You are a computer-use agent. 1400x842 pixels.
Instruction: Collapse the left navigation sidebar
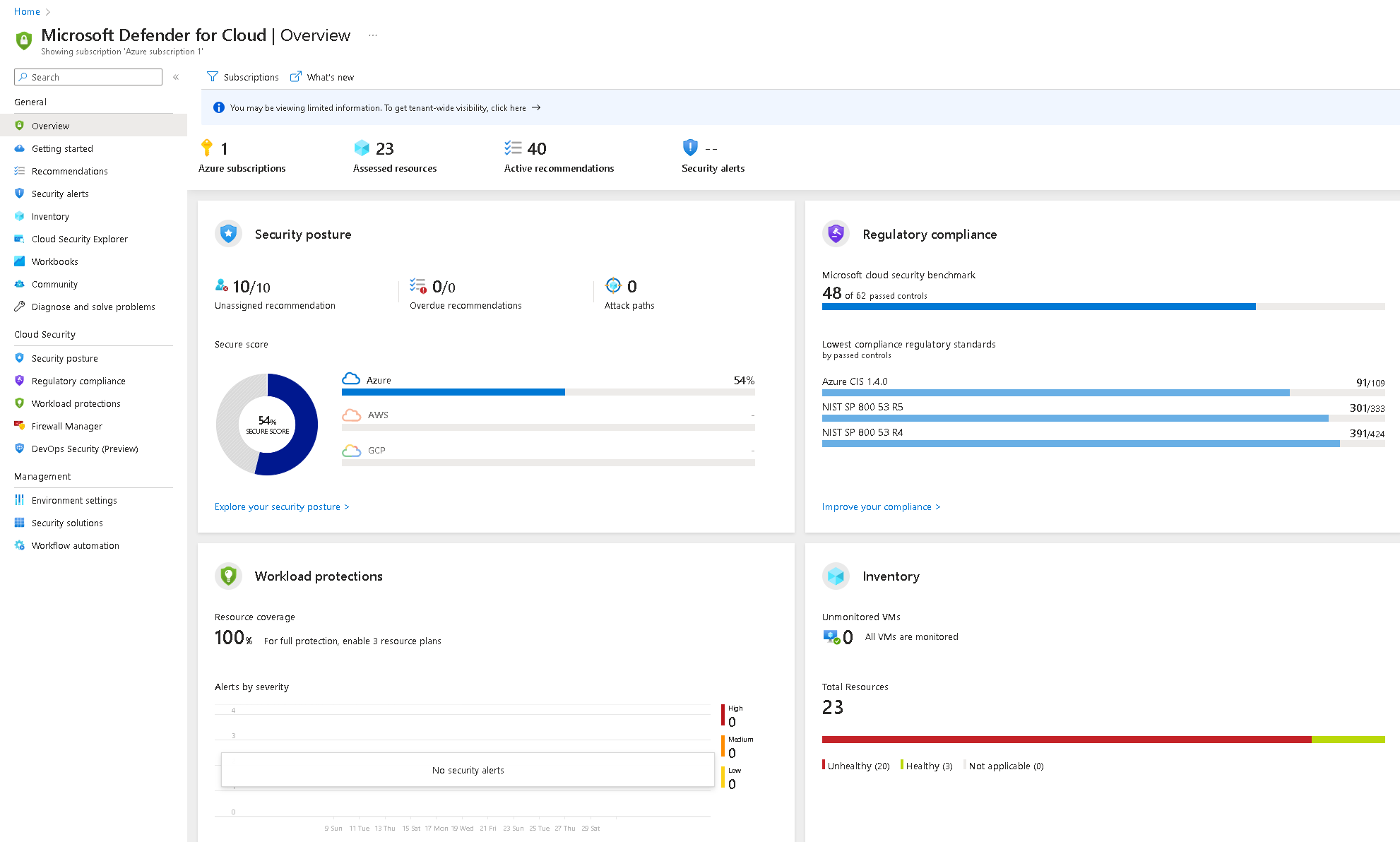pos(176,77)
